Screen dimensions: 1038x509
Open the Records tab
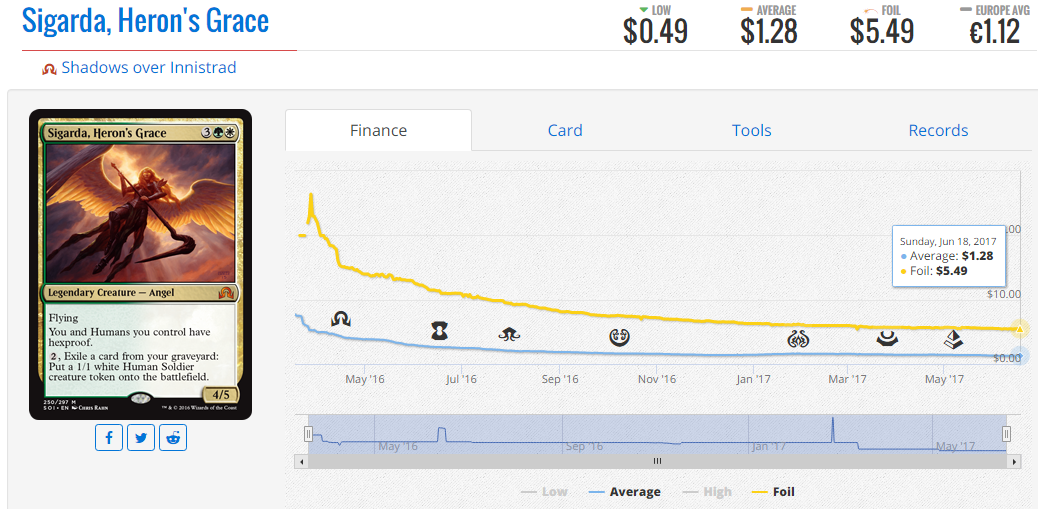pos(938,130)
